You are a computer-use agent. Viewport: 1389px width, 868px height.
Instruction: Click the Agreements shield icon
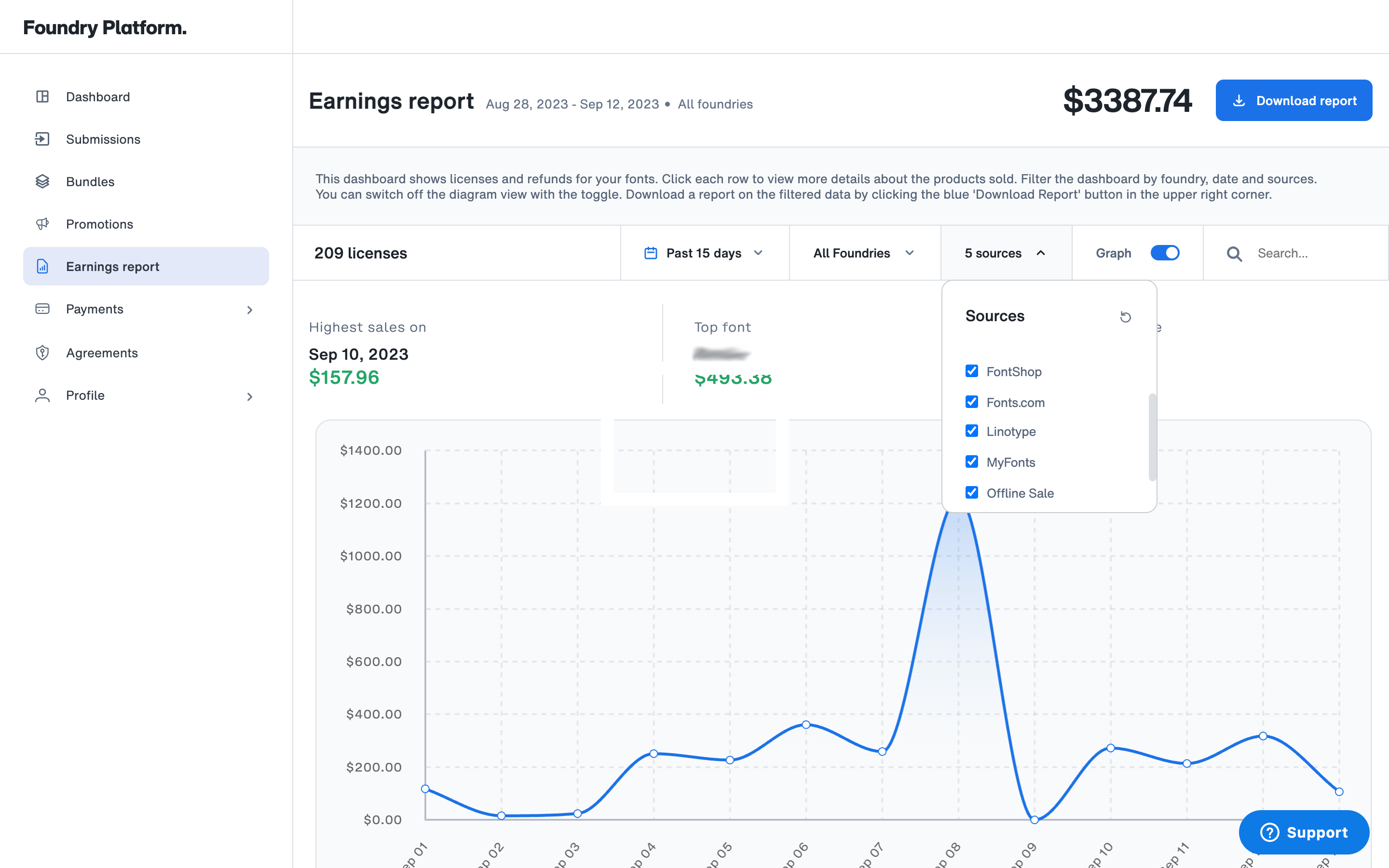point(42,353)
